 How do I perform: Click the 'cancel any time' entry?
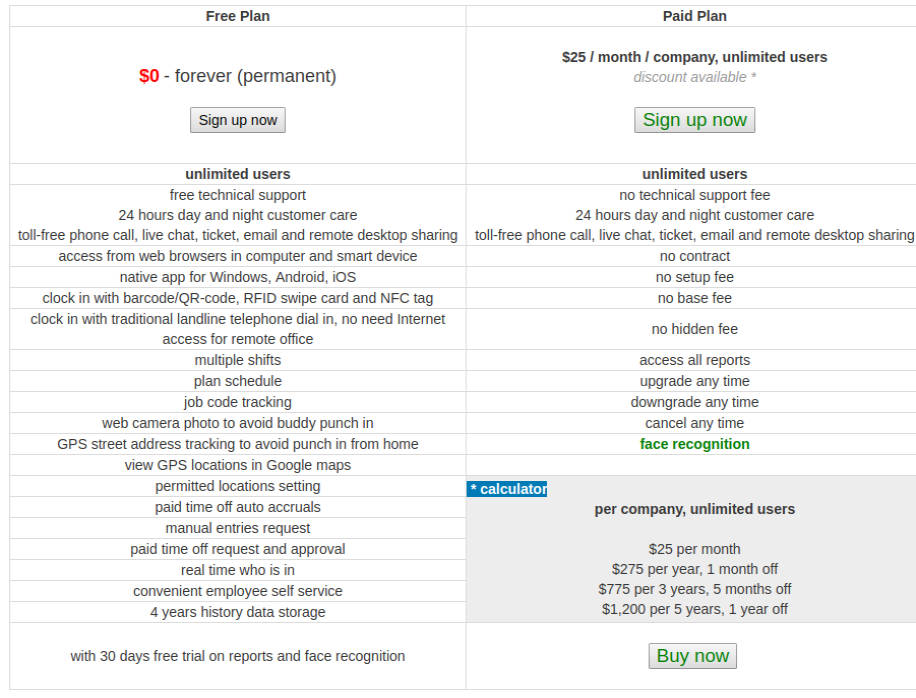pos(694,423)
